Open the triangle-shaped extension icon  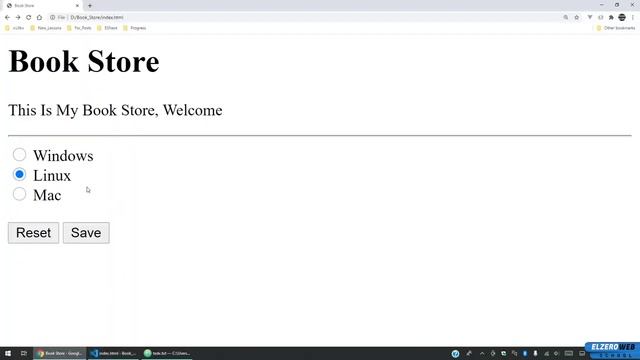(590, 18)
